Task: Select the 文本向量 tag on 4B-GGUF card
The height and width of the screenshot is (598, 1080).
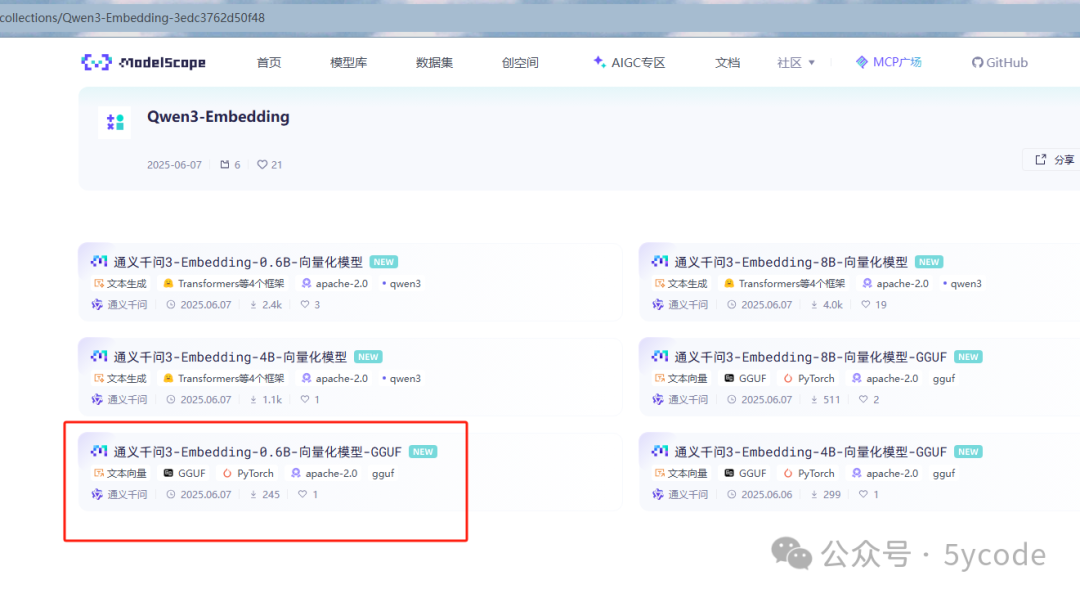Action: pos(681,472)
